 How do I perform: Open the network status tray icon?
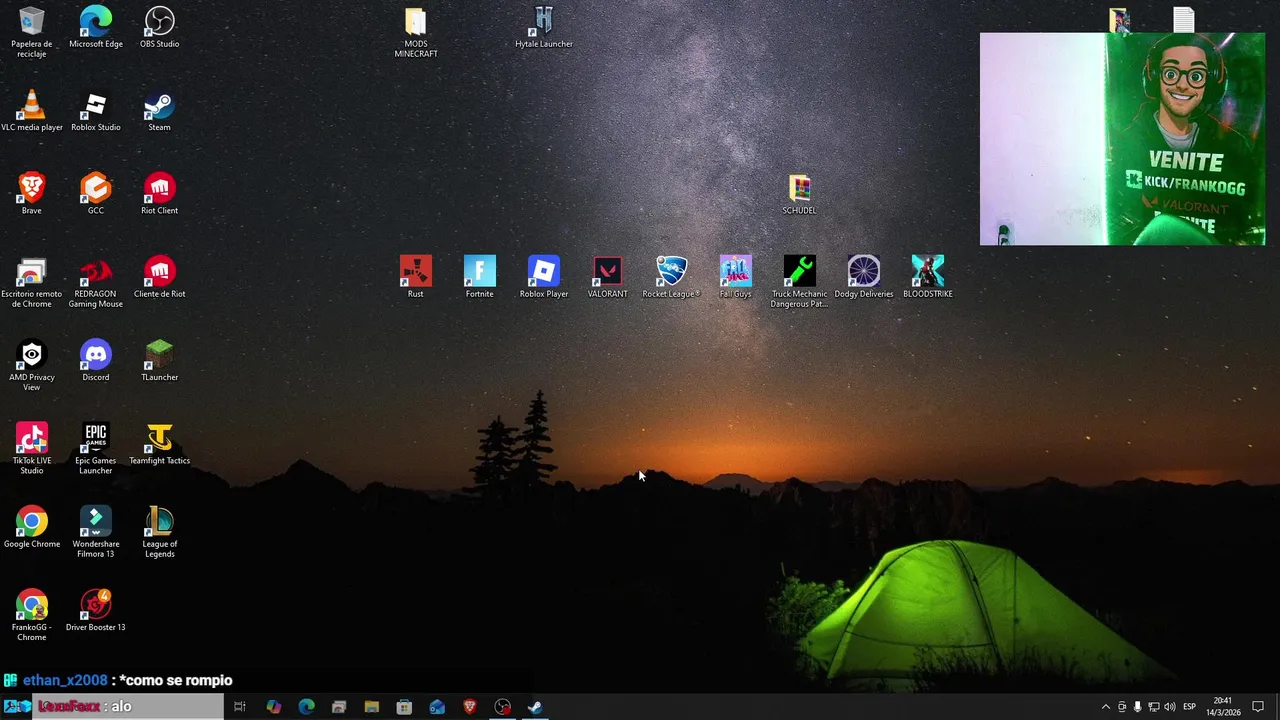(1154, 707)
